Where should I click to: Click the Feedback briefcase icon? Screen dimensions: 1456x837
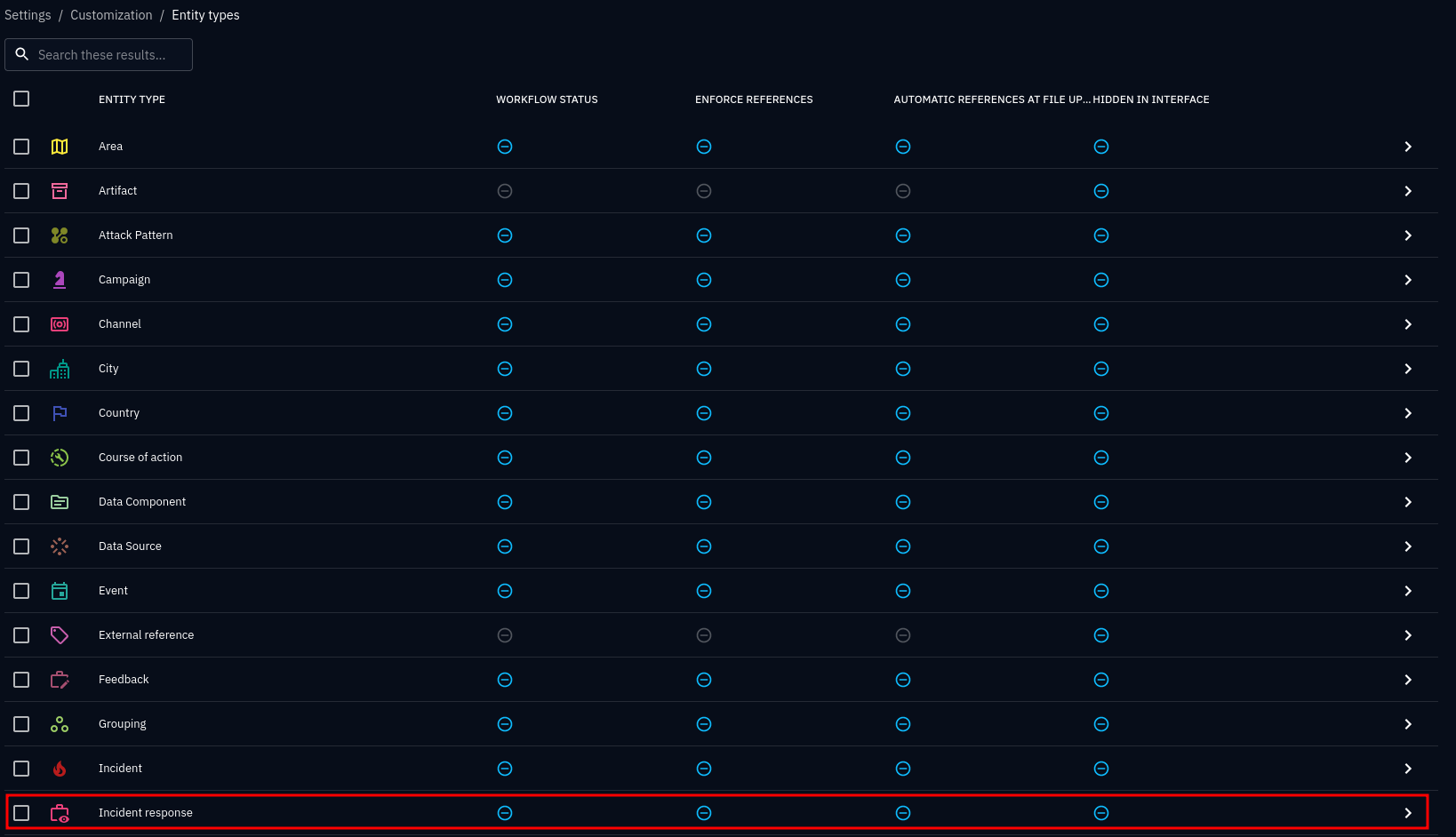pyautogui.click(x=60, y=680)
